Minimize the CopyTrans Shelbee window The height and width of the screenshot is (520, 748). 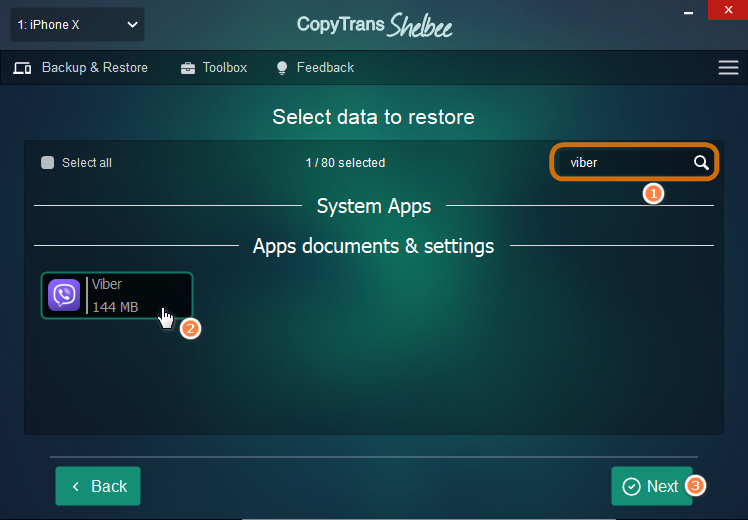[688, 11]
